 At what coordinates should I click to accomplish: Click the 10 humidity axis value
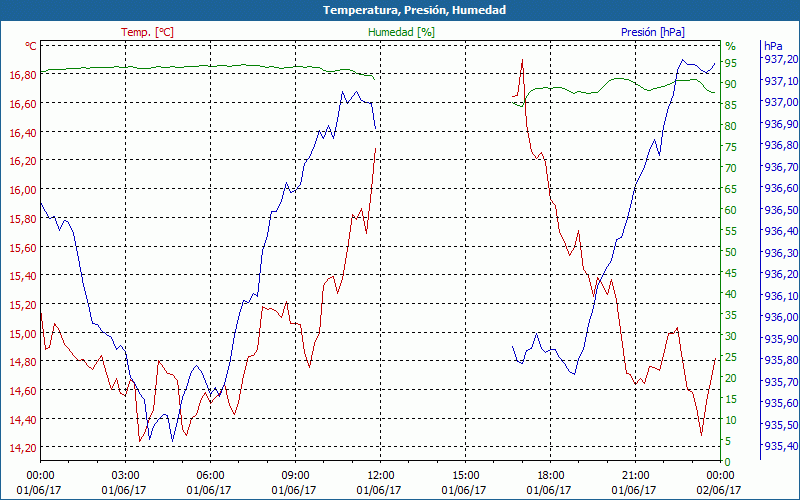[731, 420]
